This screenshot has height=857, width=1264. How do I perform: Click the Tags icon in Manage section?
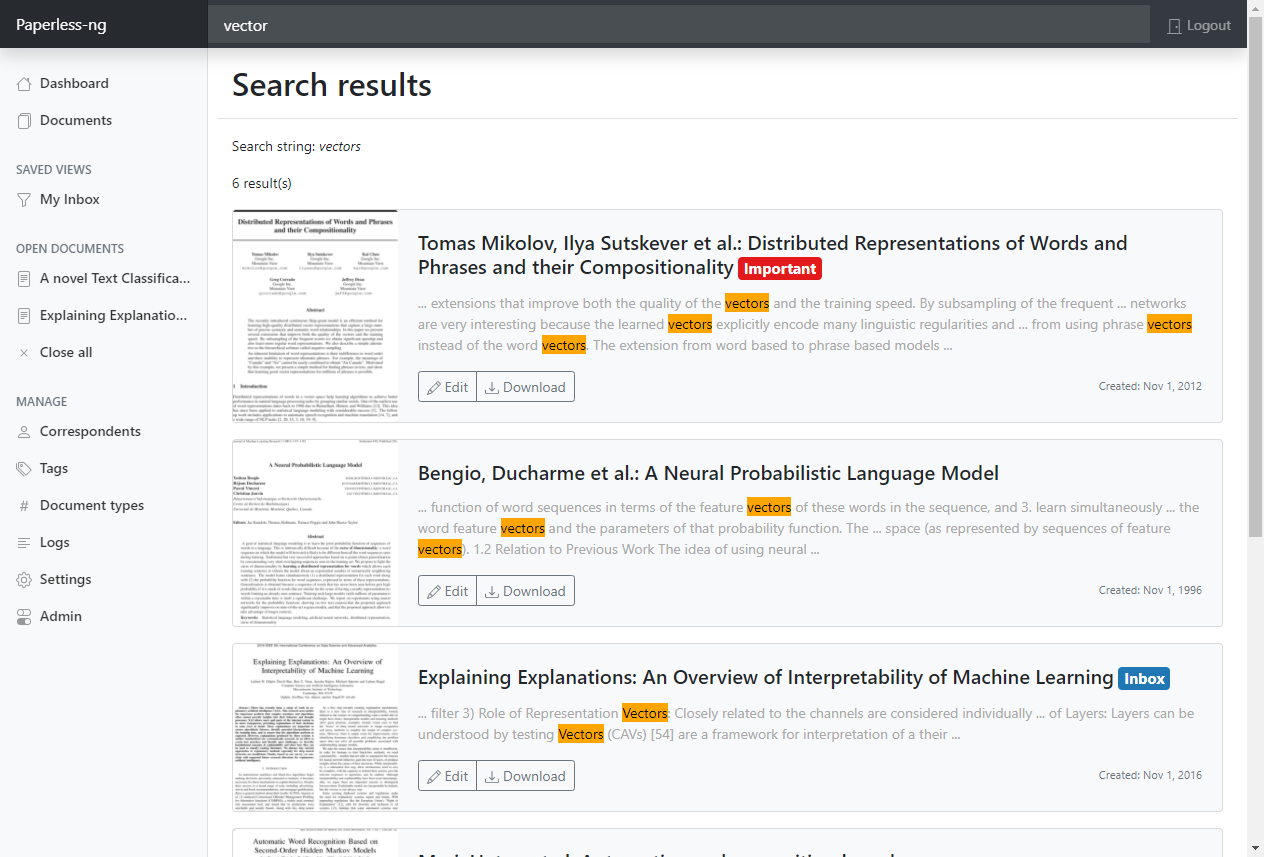pos(24,469)
